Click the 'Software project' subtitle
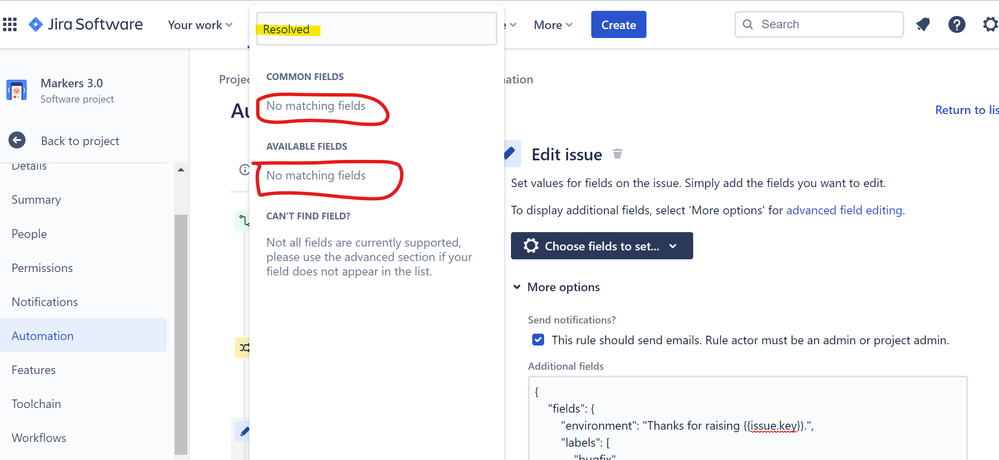Screen dimensions: 999x460 point(77,99)
